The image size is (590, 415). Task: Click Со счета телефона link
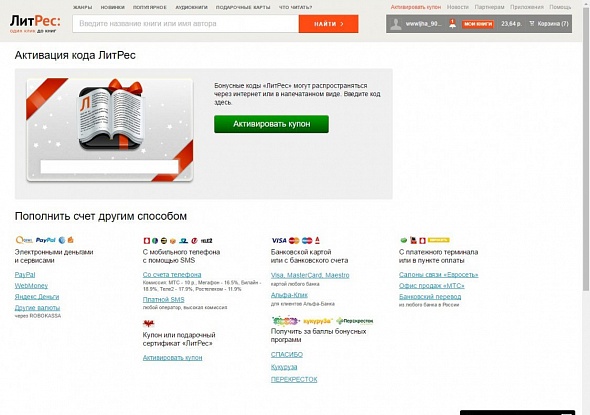[x=172, y=275]
